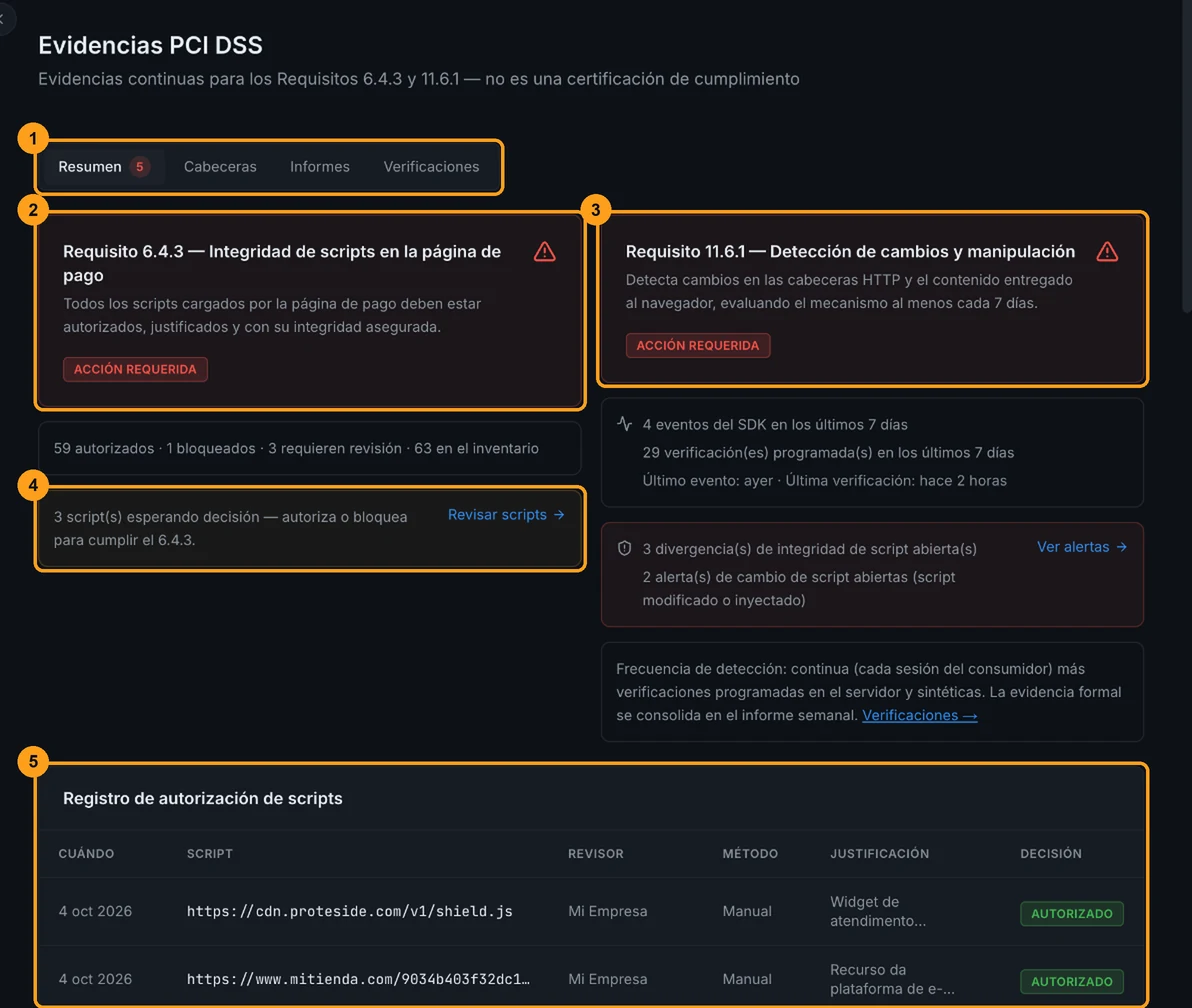Click the vertical scrollbar on the right edge

(x=1187, y=156)
